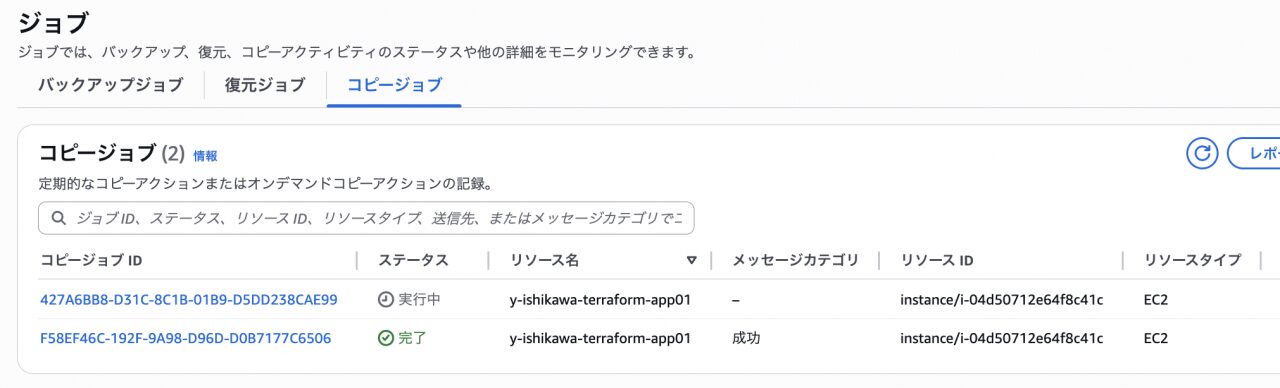Click the in-progress clock status icon

point(386,299)
